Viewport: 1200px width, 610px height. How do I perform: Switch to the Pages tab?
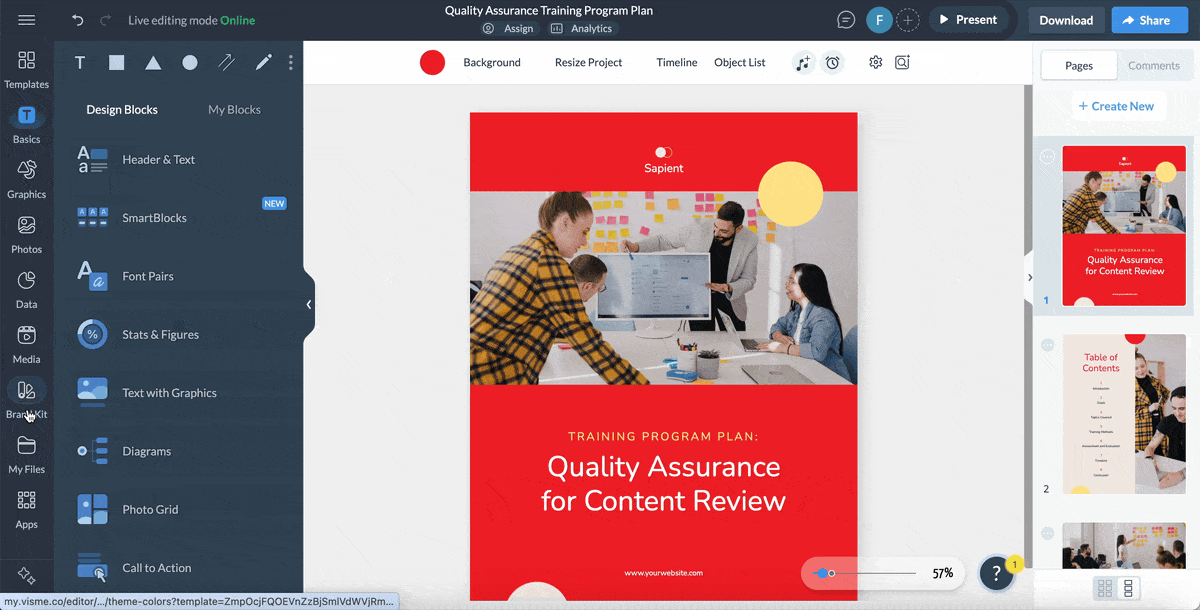(x=1079, y=66)
